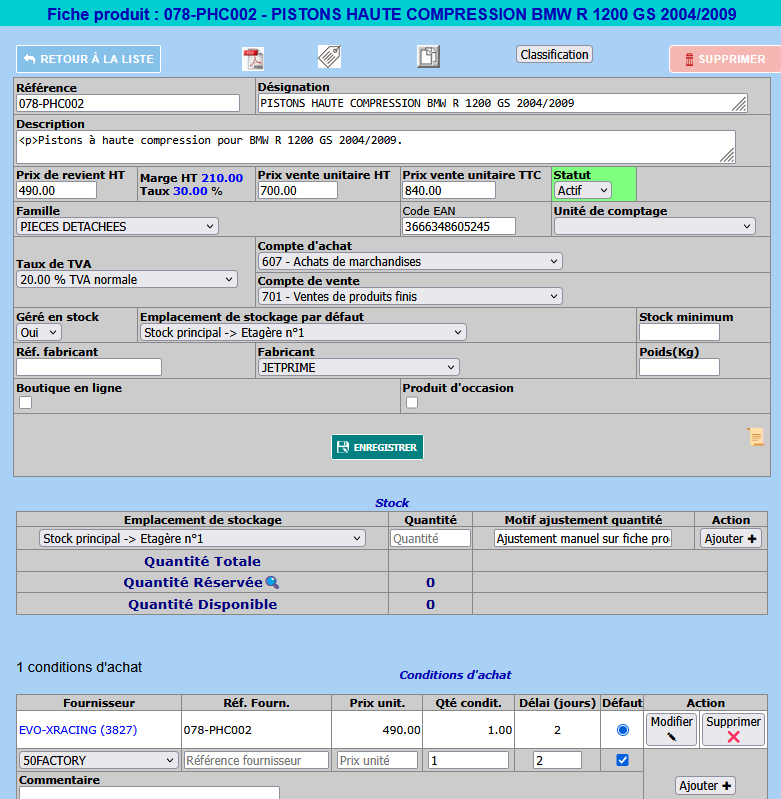Open the Fabricant JETPRIME dropdown
The height and width of the screenshot is (799, 781).
[358, 367]
